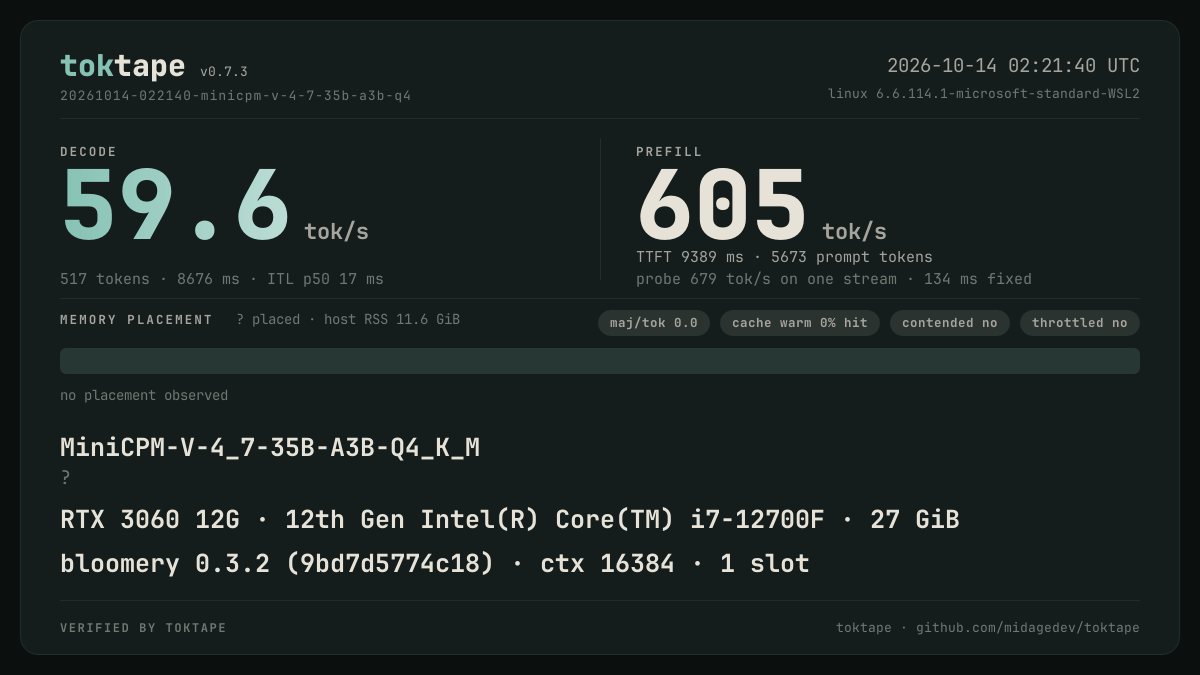
Task: Click the cache warm 0% hit badge
Action: 800,323
